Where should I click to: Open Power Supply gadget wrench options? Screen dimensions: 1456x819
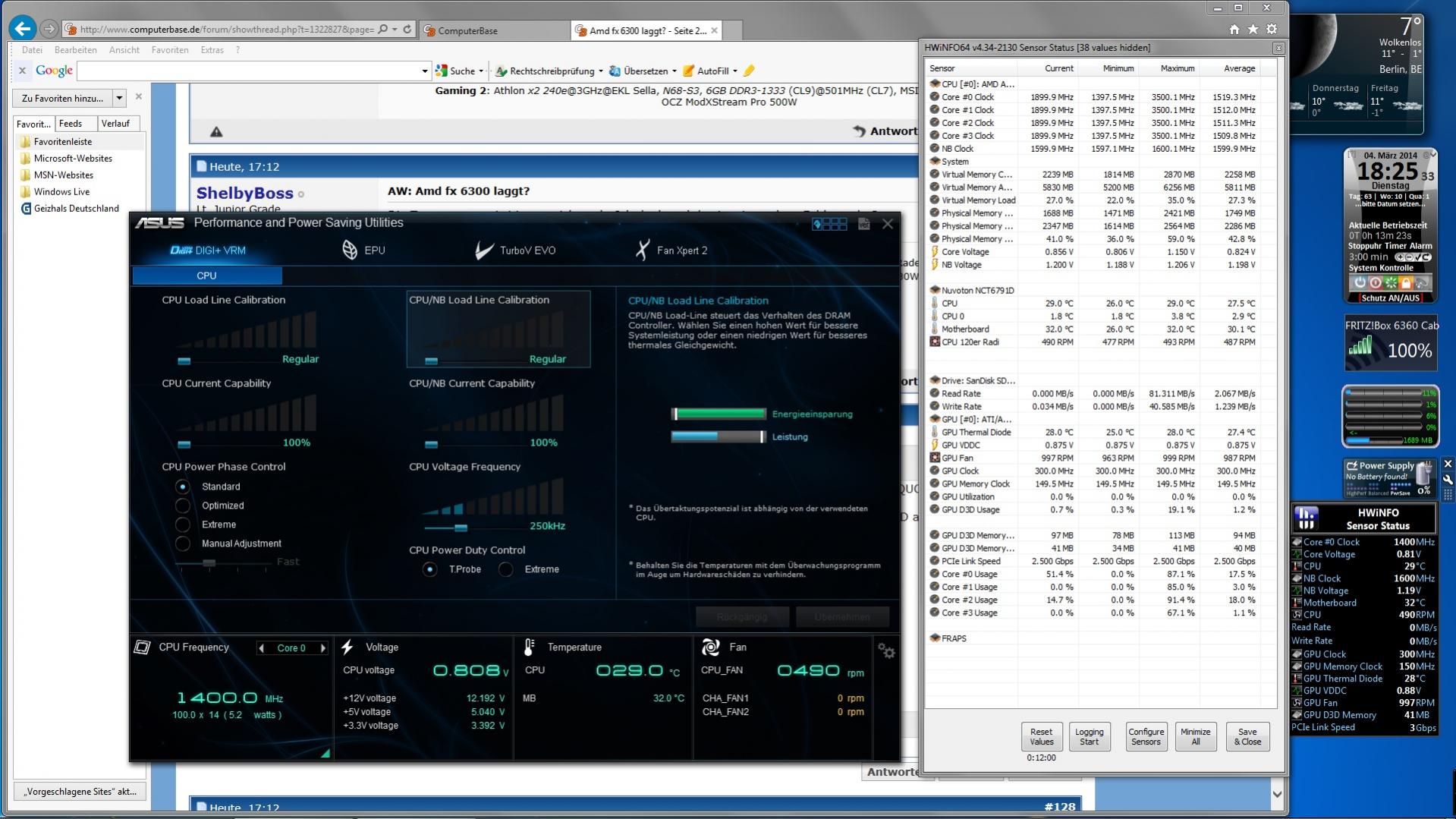[1448, 479]
